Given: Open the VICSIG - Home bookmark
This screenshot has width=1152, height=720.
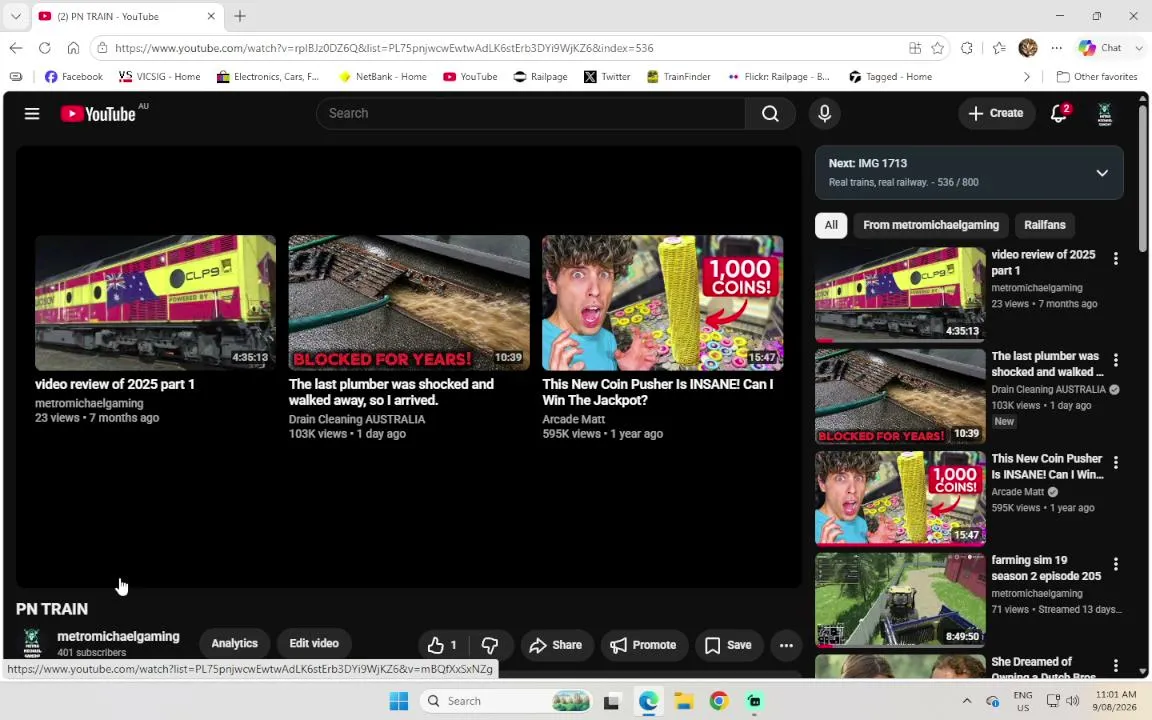Looking at the screenshot, I should pos(159,76).
